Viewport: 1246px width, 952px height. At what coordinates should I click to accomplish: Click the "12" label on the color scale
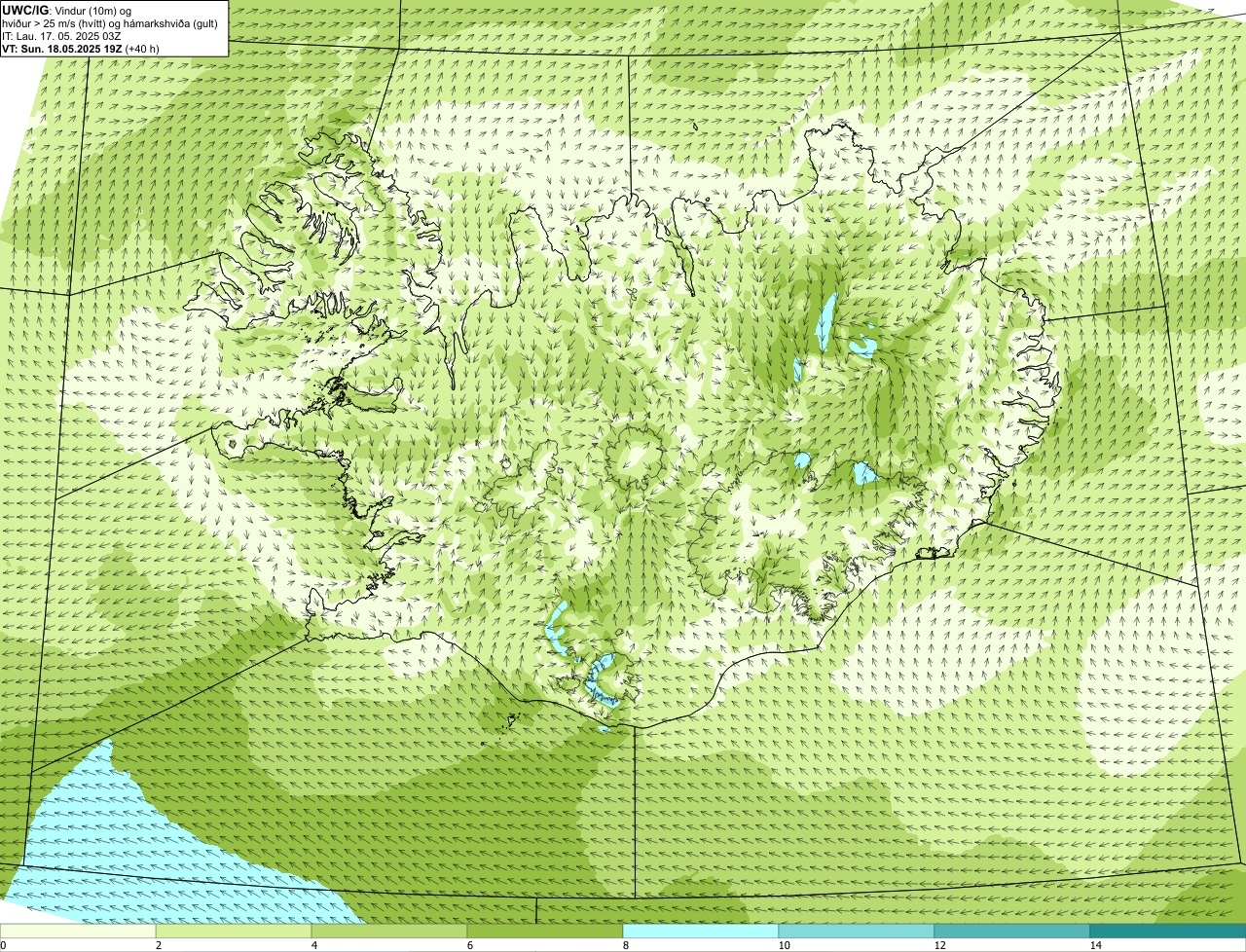(939, 945)
